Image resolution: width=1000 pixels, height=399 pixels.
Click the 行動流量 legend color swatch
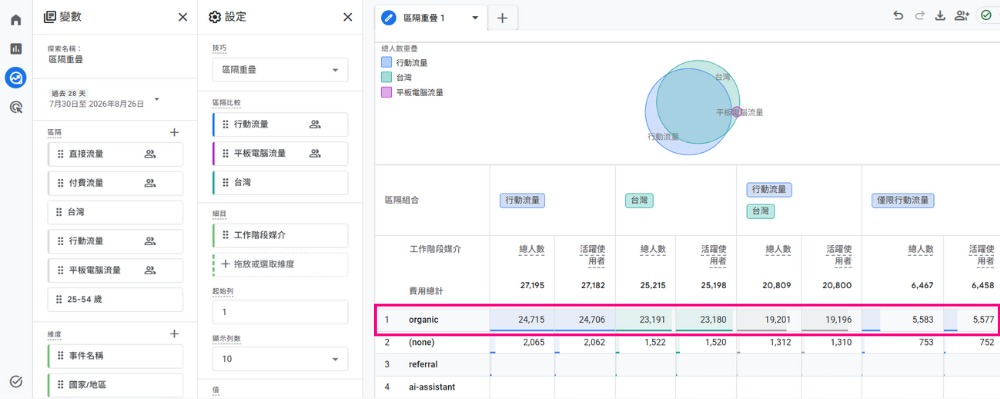(386, 62)
